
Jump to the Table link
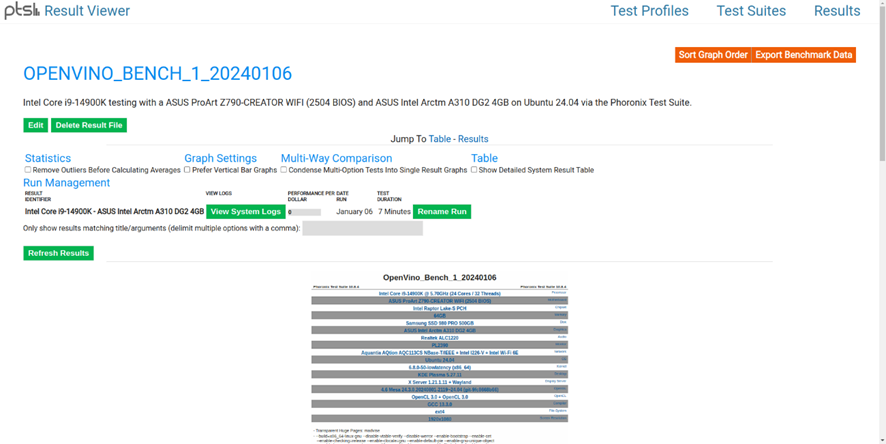click(440, 139)
